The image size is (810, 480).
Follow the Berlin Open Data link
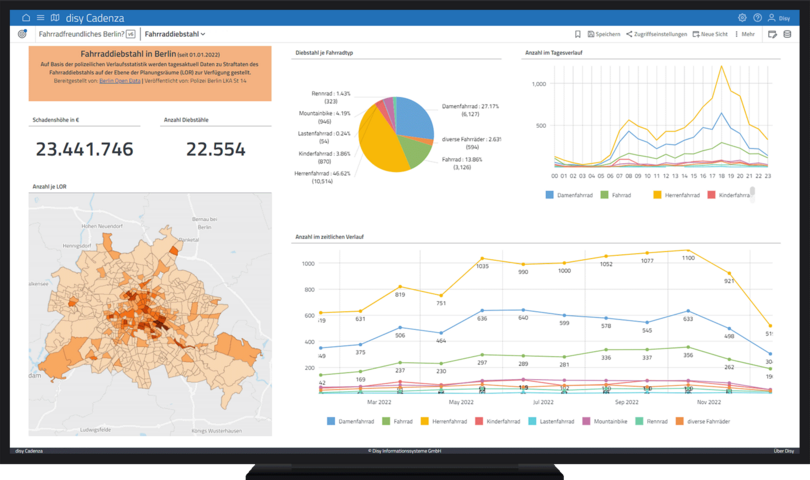pyautogui.click(x=120, y=81)
